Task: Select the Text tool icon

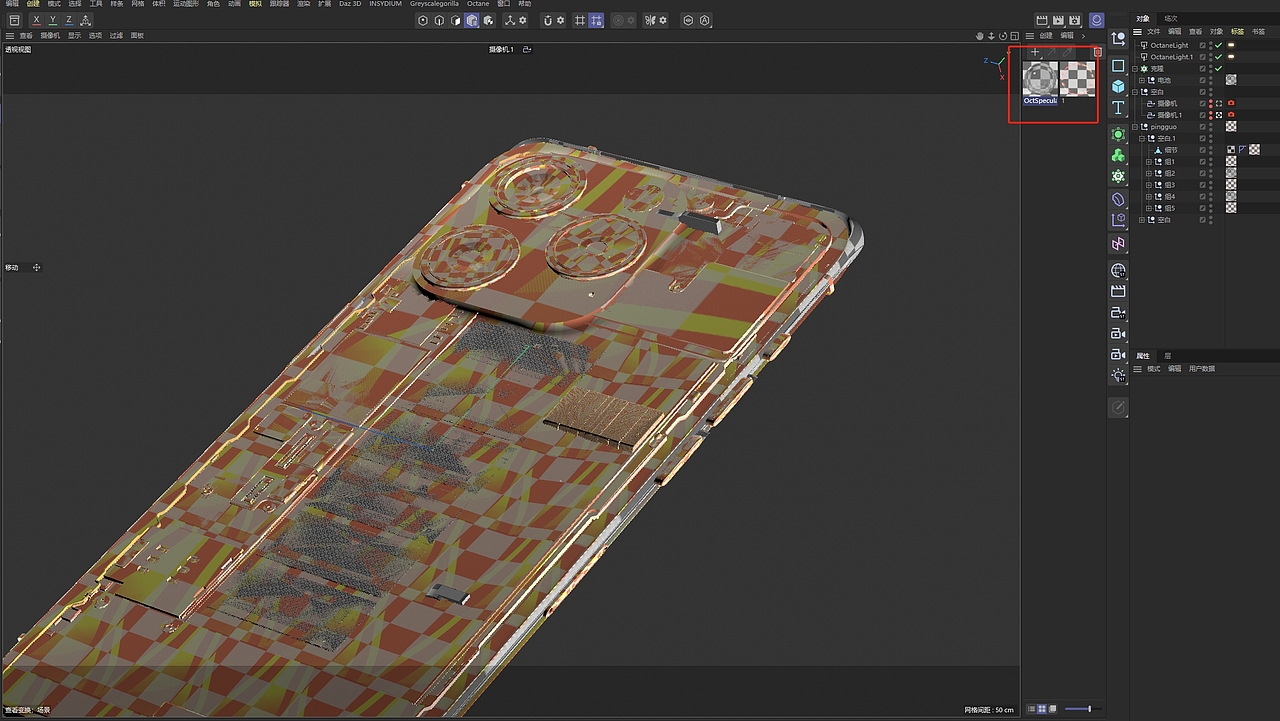Action: [1118, 107]
